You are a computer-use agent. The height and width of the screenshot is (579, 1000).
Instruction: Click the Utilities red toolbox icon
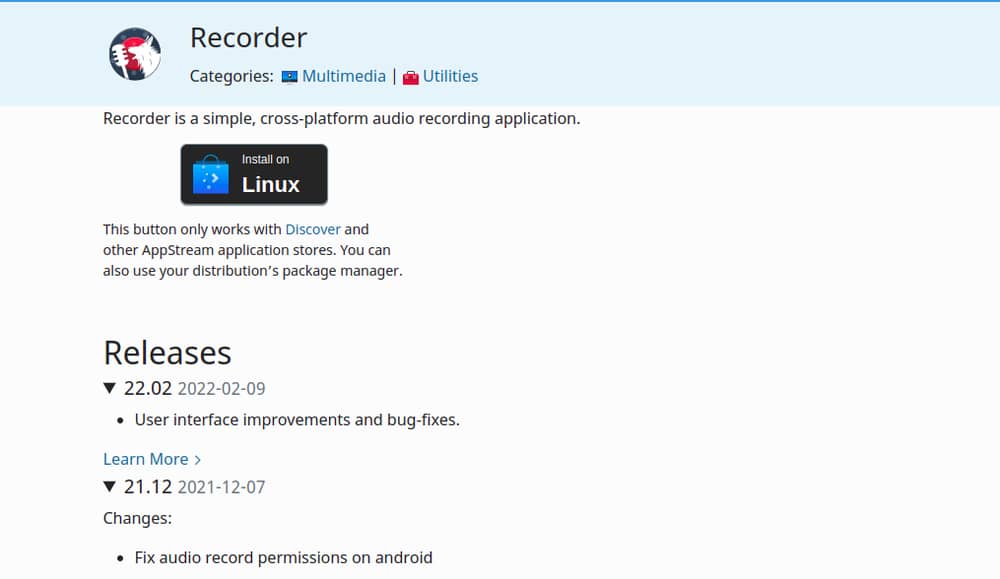(x=411, y=77)
